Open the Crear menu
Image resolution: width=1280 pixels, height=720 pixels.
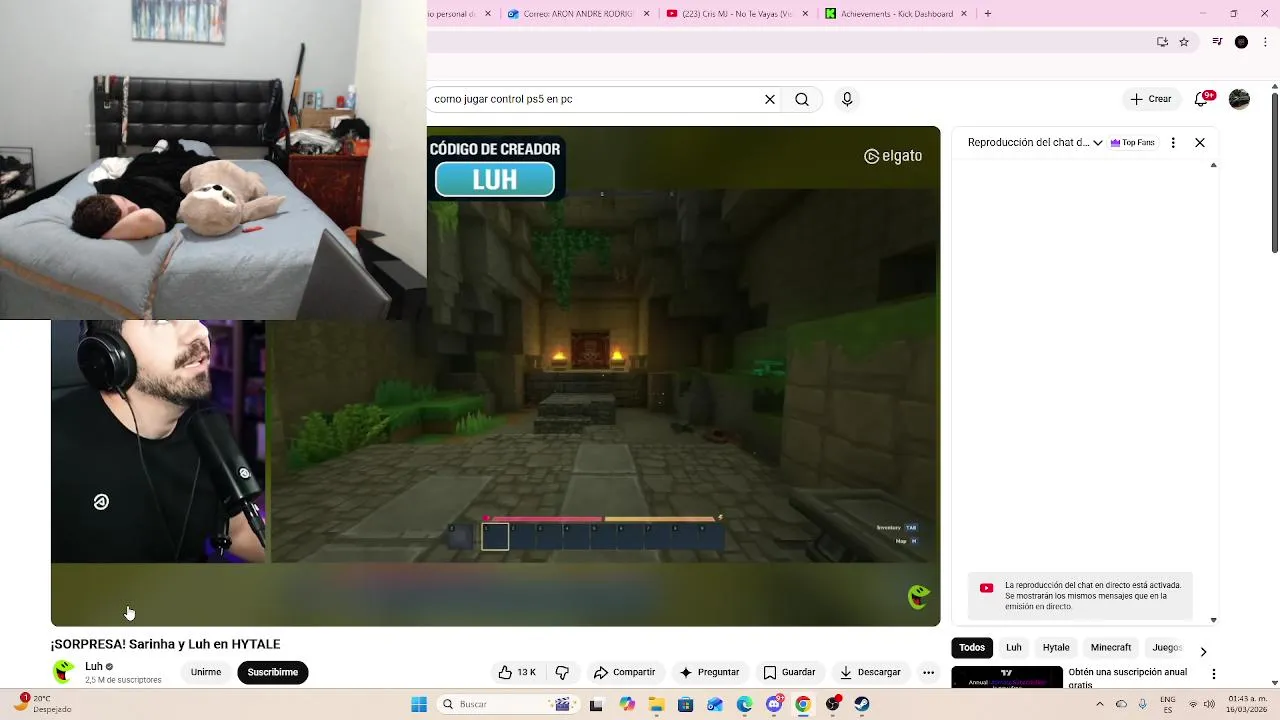click(1151, 99)
